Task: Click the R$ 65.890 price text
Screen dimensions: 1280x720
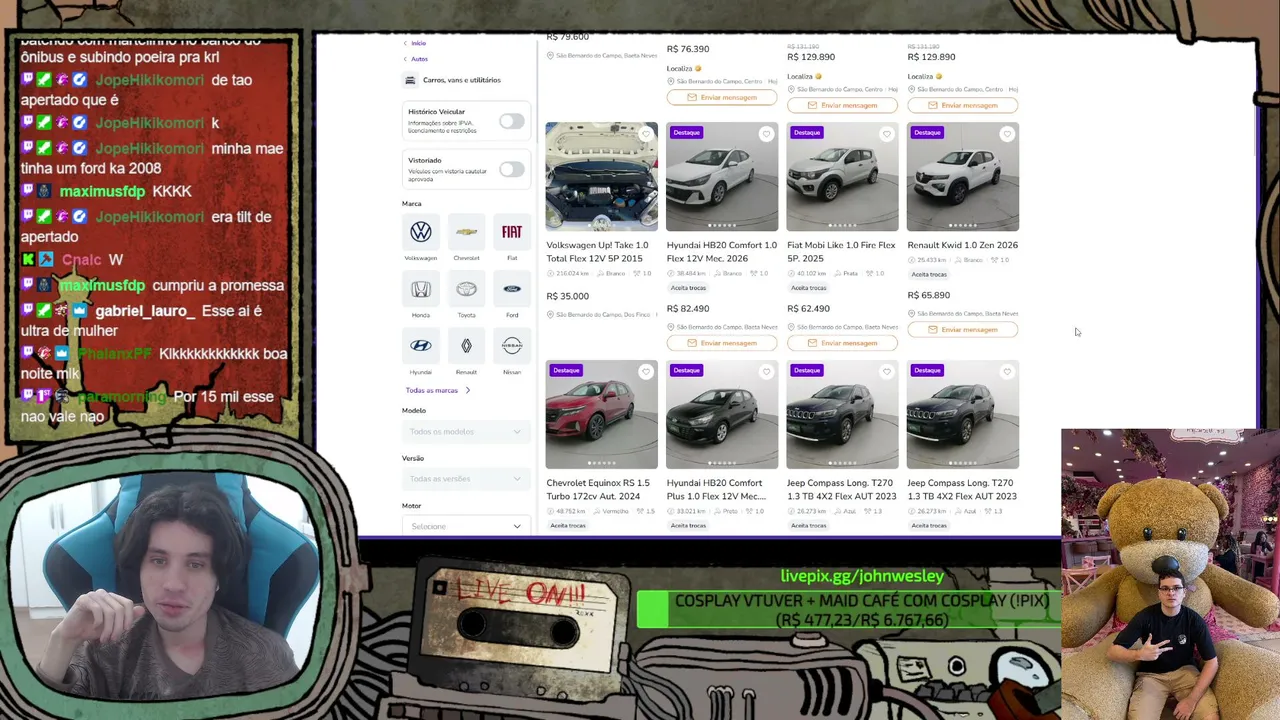Action: pyautogui.click(x=929, y=295)
